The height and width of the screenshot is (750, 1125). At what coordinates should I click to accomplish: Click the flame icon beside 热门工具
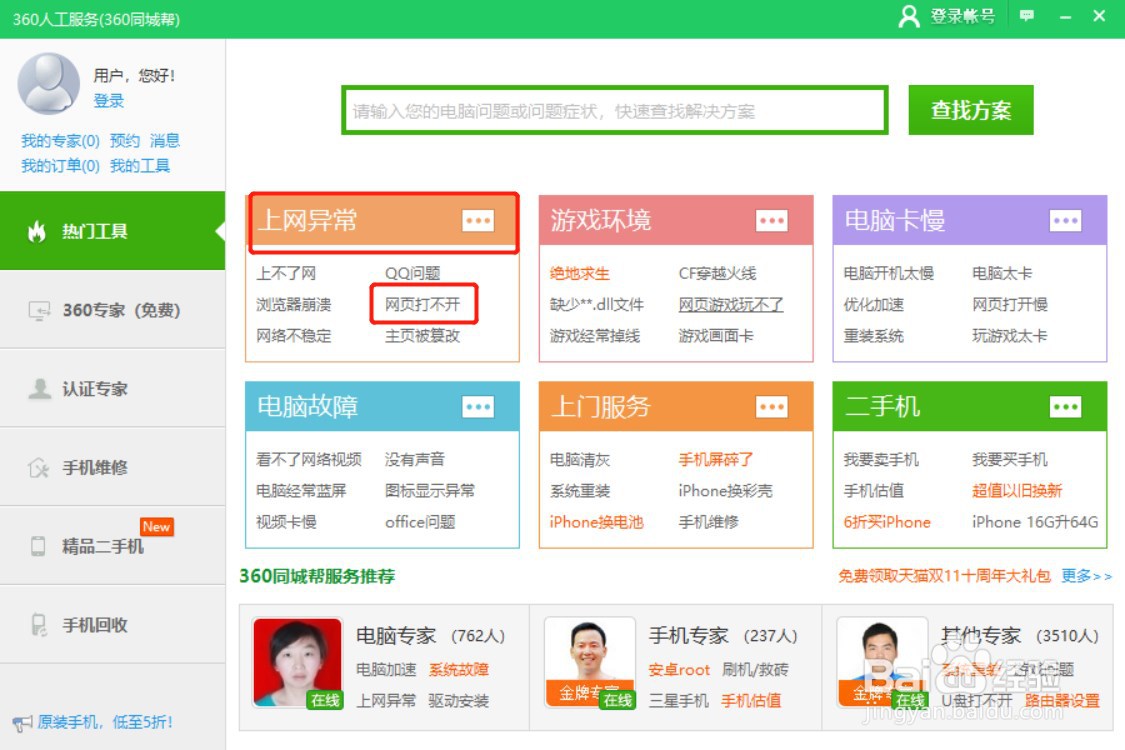coord(37,231)
